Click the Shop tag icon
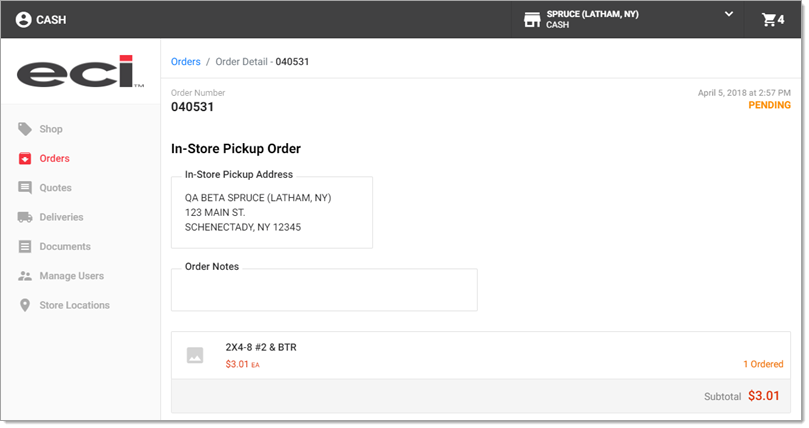This screenshot has height=428, width=809. coord(25,129)
